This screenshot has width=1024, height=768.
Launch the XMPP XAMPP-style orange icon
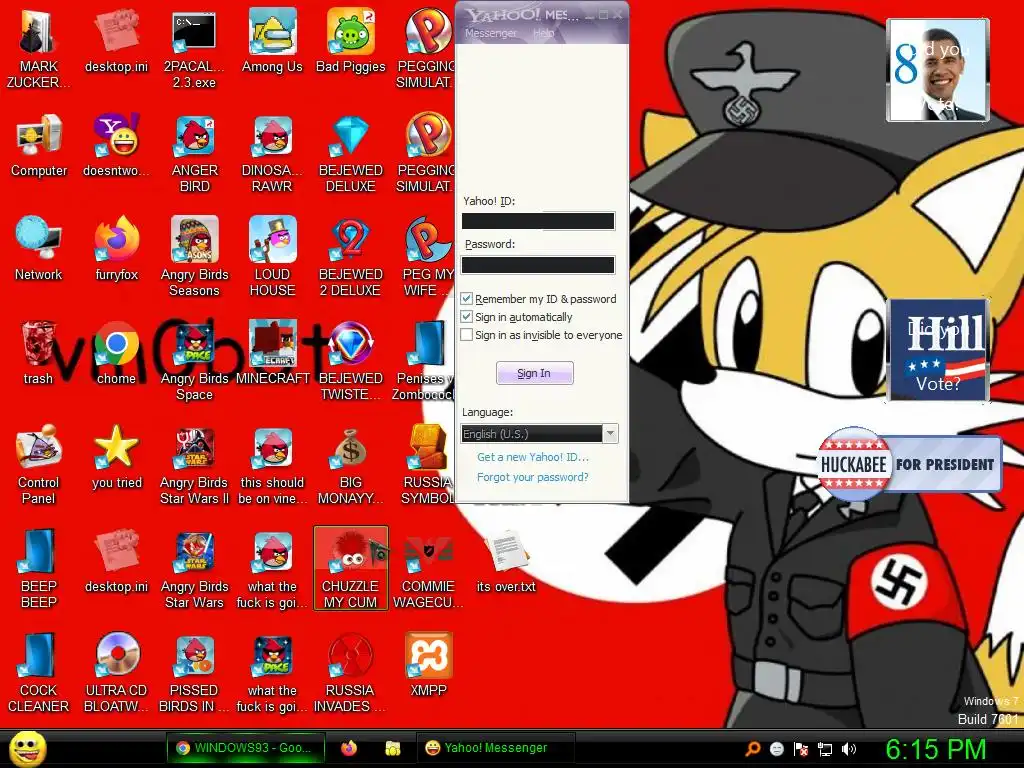point(428,664)
